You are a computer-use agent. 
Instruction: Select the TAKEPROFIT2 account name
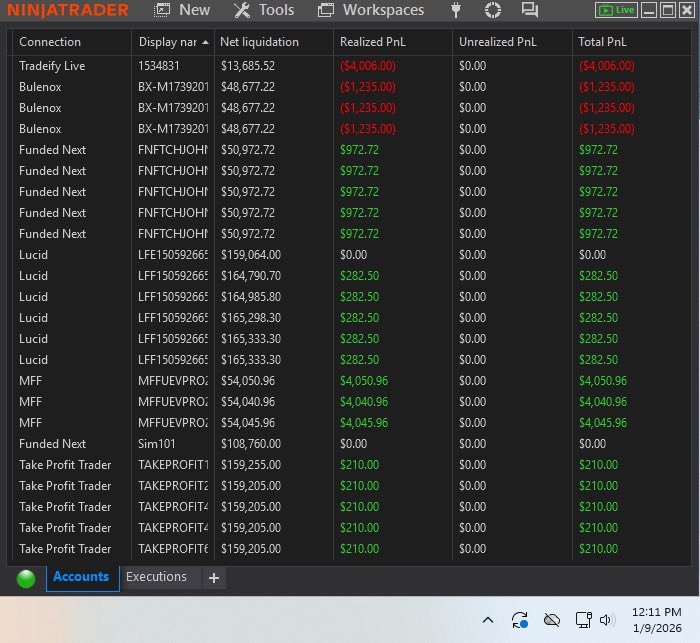[x=173, y=486]
